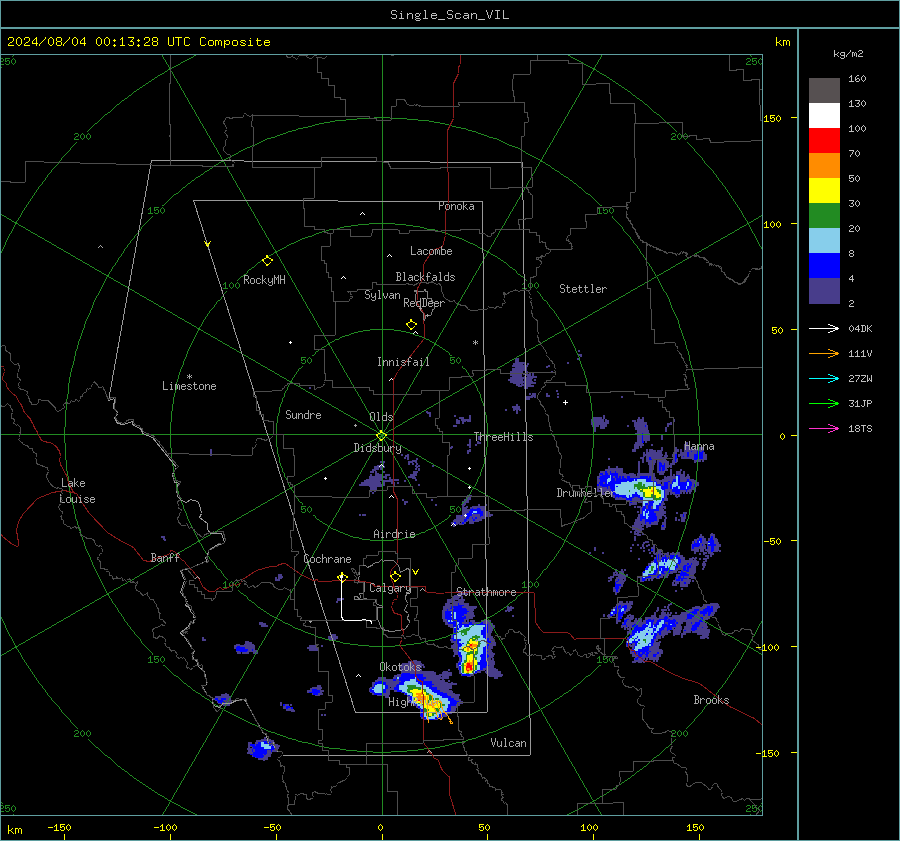Click the Didsbury label
This screenshot has height=841, width=900.
pyautogui.click(x=377, y=448)
